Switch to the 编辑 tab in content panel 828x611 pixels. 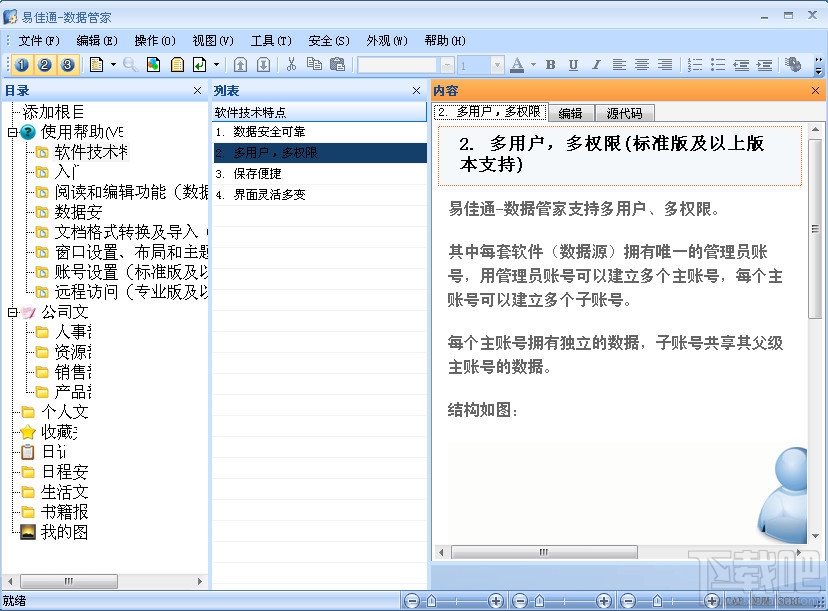click(x=571, y=113)
